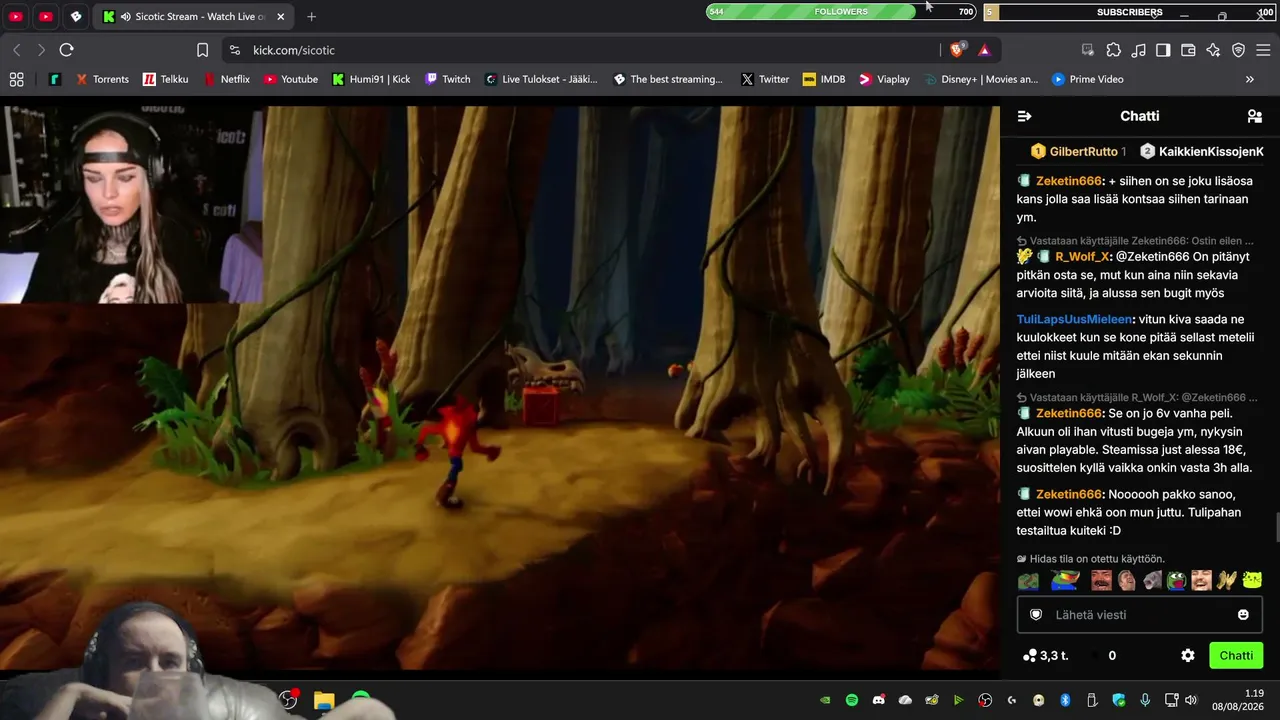Screen dimensions: 1280x720
Task: Focus the Lähetä viesti message field
Action: coord(1139,615)
